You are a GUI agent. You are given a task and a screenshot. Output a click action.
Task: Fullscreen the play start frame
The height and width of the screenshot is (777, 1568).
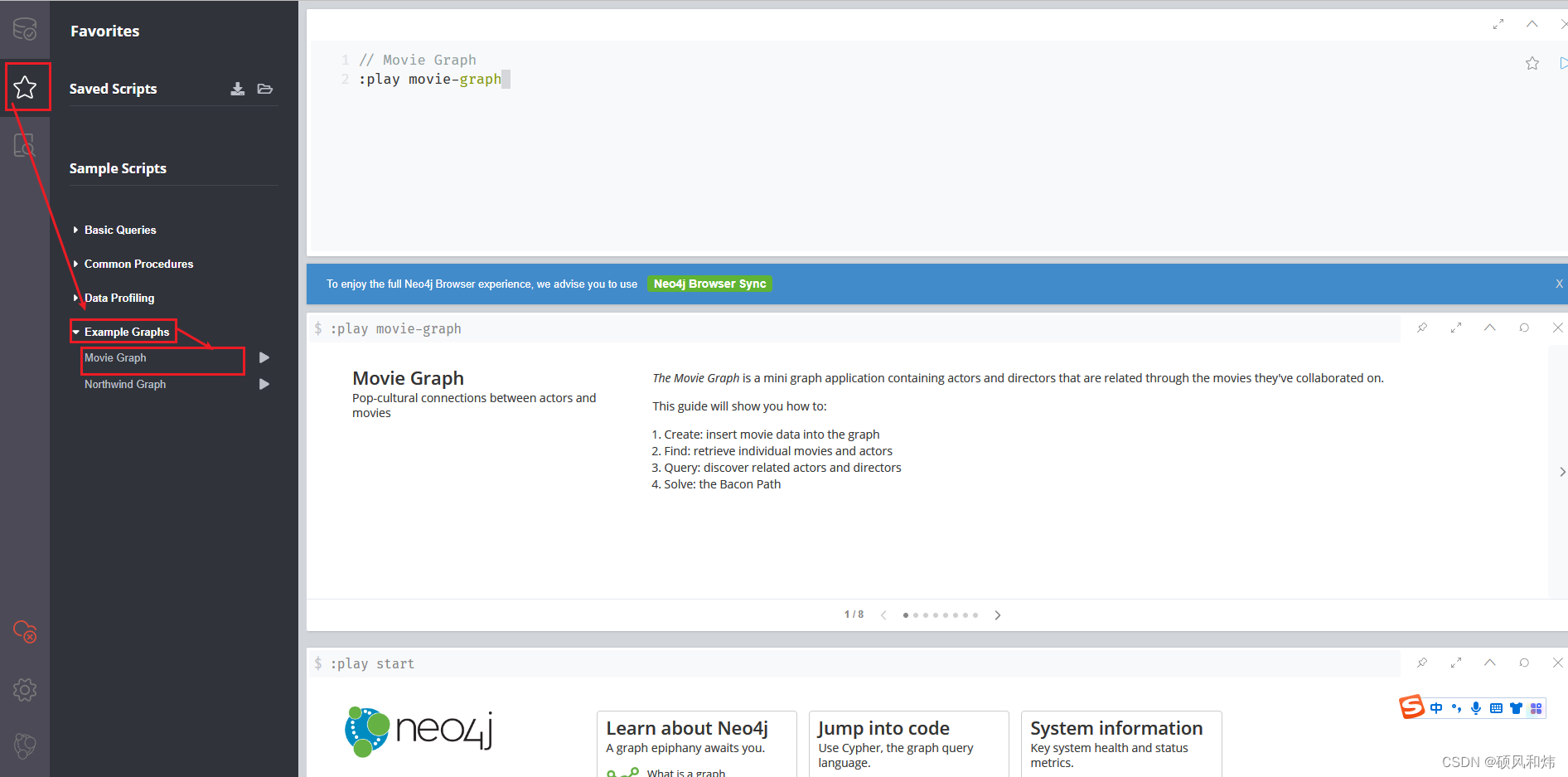tap(1456, 663)
